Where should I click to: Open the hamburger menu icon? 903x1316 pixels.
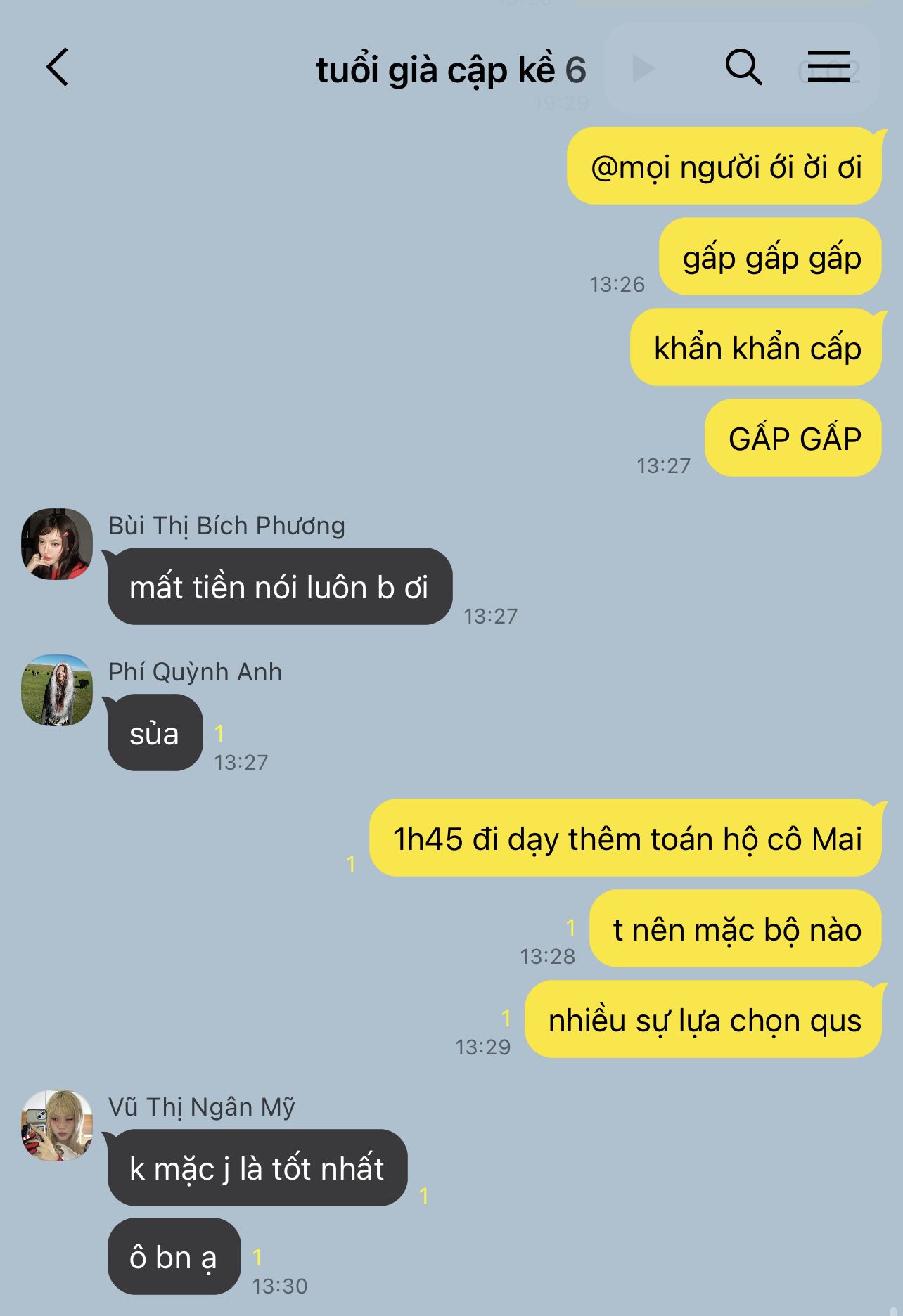[828, 67]
